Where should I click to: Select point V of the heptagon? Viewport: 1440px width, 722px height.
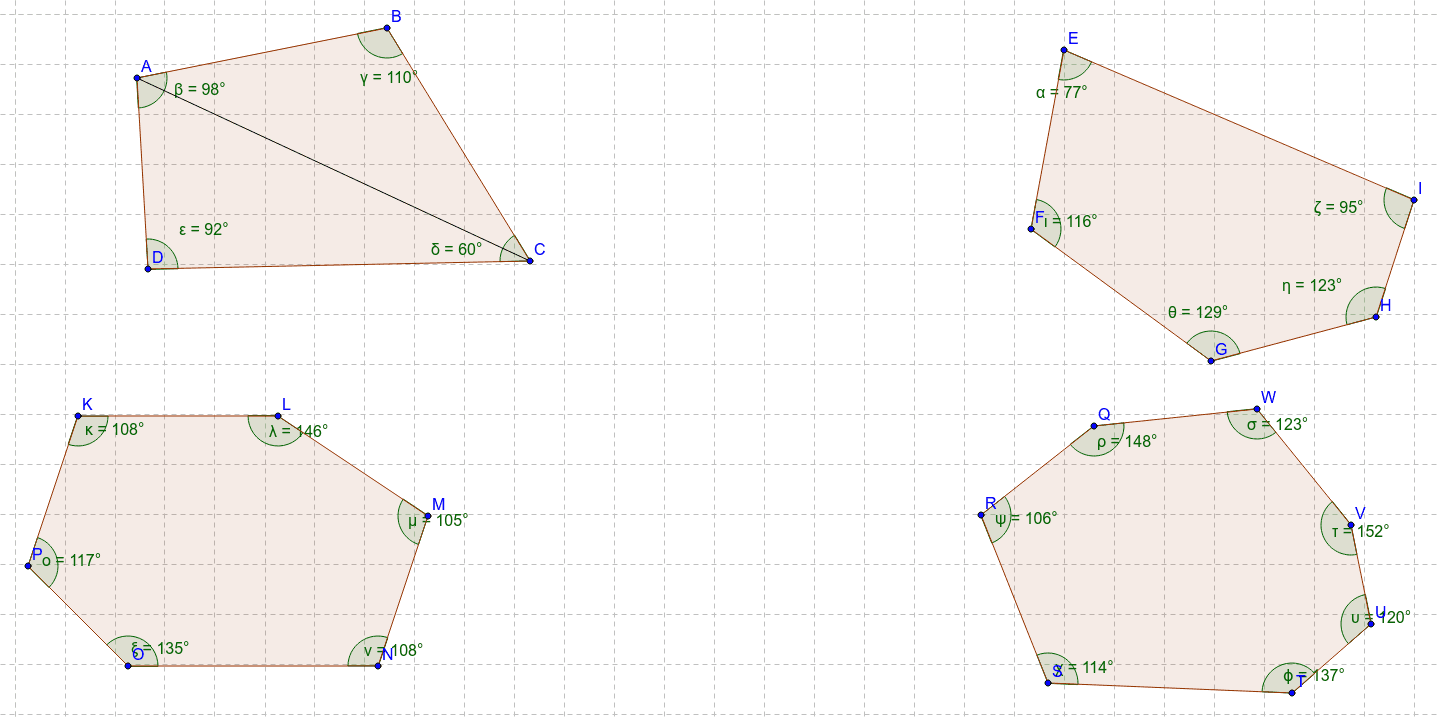(x=1351, y=525)
